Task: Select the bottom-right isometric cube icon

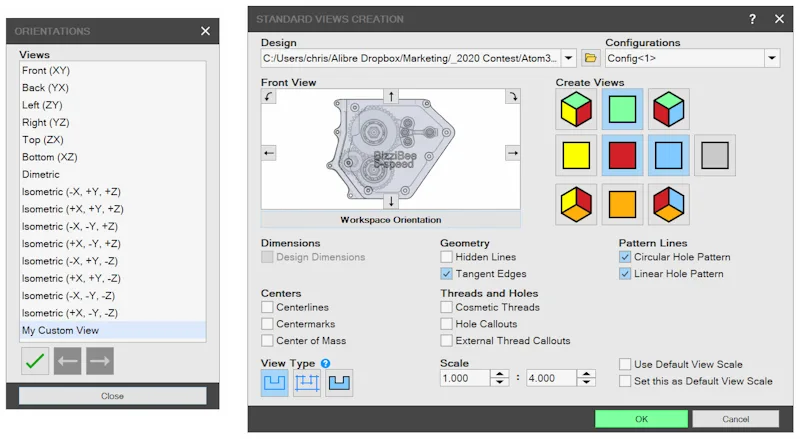Action: click(668, 204)
